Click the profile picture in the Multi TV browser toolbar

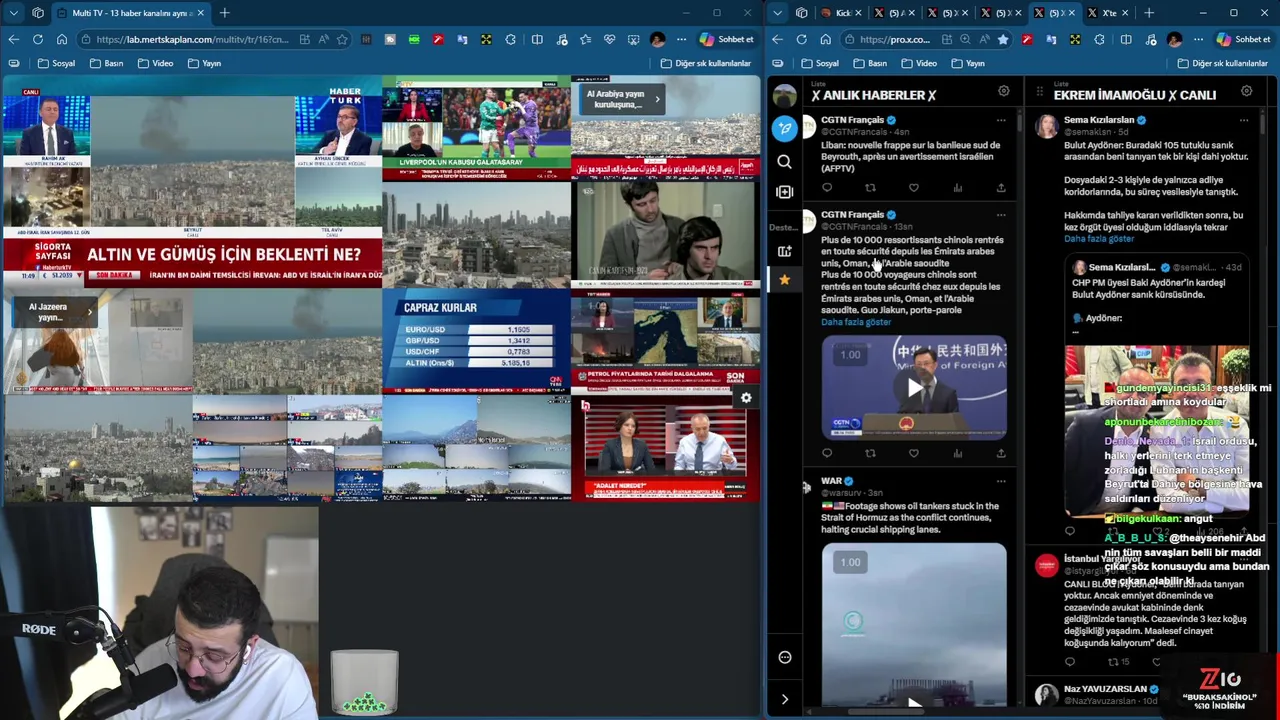(657, 39)
